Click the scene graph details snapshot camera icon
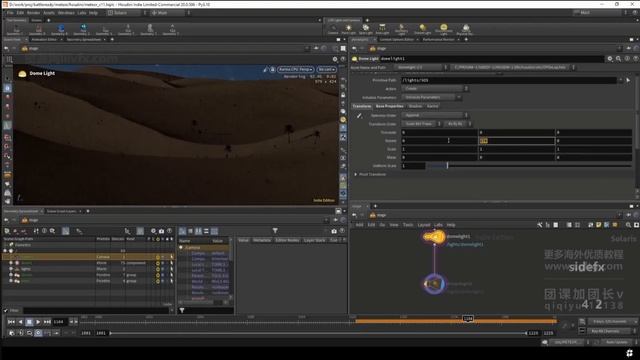This screenshot has height=360, width=640. tap(334, 231)
